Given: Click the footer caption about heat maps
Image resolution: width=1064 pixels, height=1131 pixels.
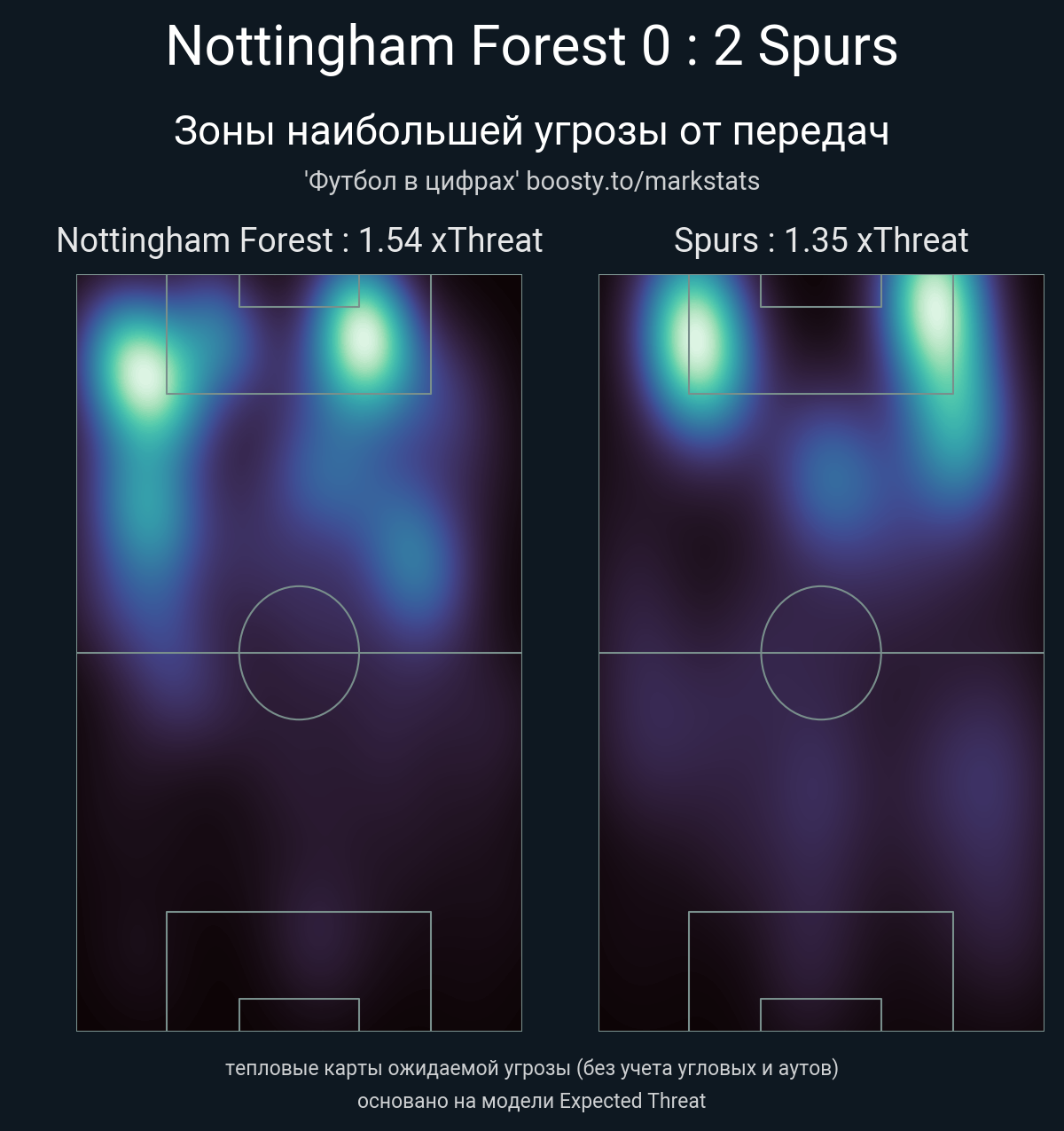Looking at the screenshot, I should (x=532, y=1068).
